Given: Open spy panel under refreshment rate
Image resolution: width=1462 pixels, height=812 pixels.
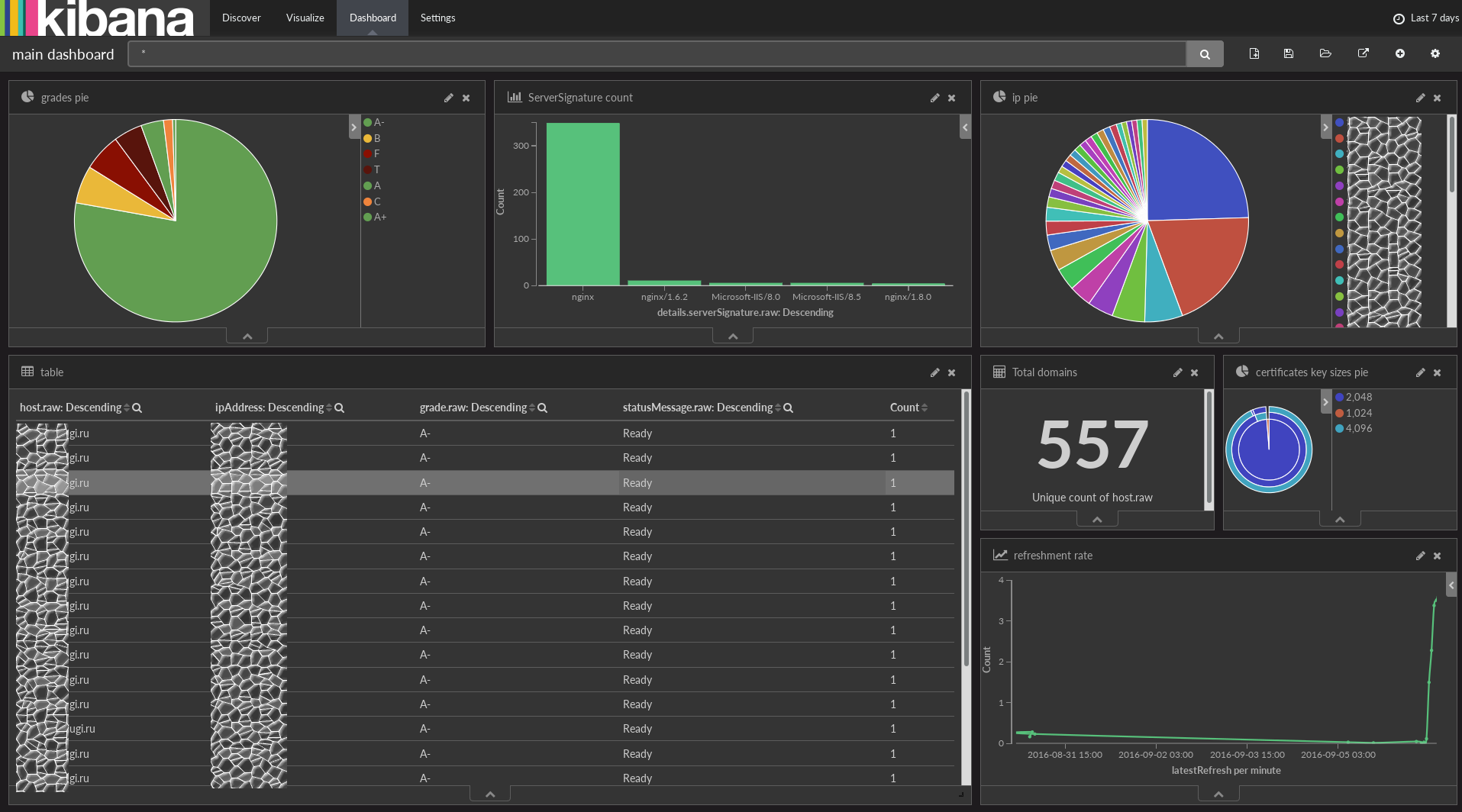Looking at the screenshot, I should click(x=1218, y=794).
